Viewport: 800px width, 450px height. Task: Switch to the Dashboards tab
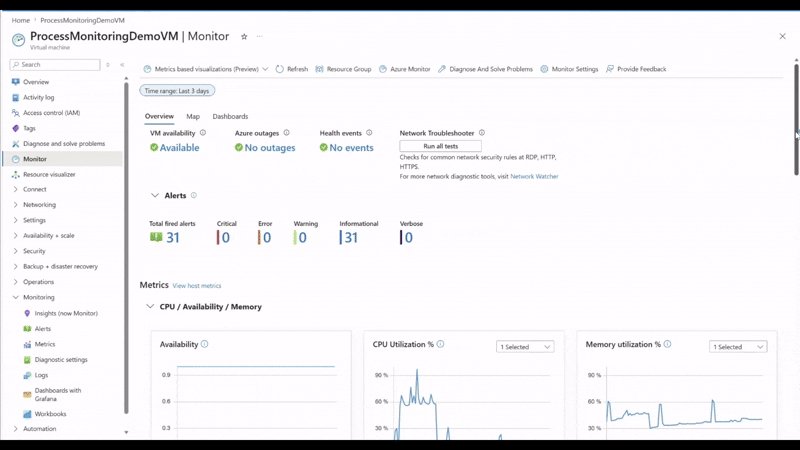point(230,116)
